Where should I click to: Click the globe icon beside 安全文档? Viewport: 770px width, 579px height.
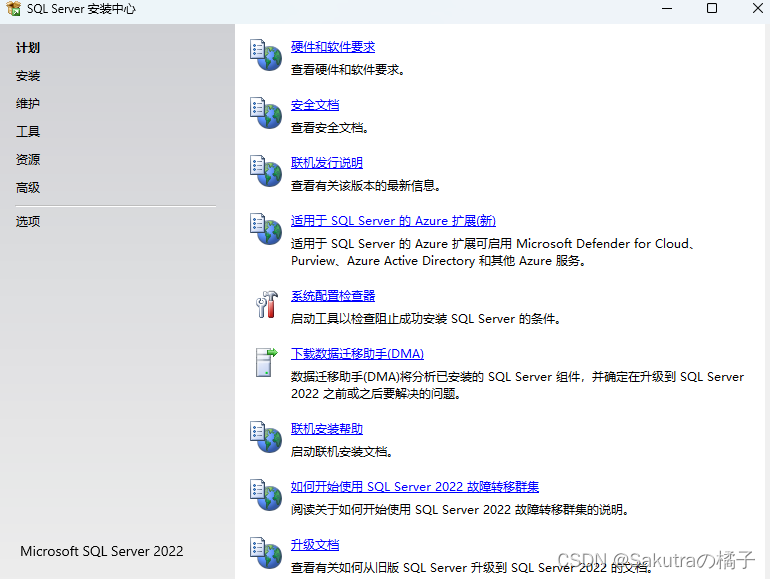click(266, 113)
